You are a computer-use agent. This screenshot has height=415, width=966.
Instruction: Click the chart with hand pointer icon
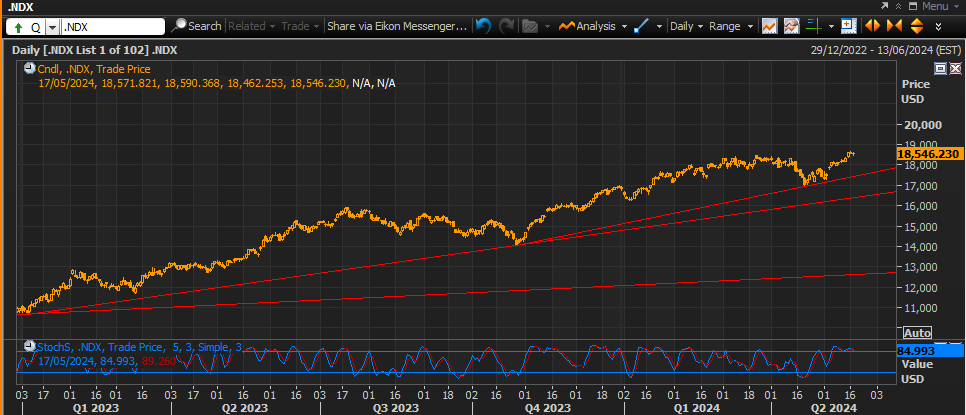792,26
